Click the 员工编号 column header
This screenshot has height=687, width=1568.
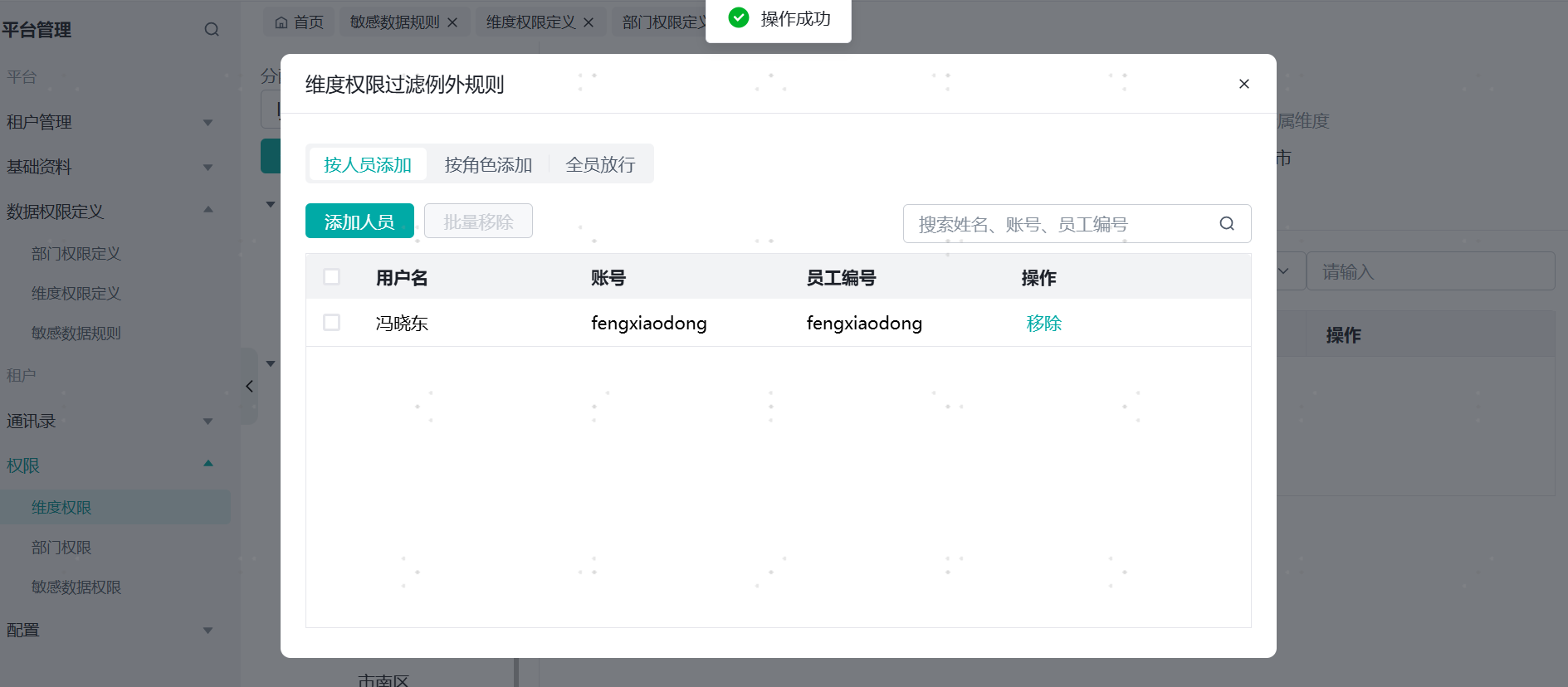841,277
